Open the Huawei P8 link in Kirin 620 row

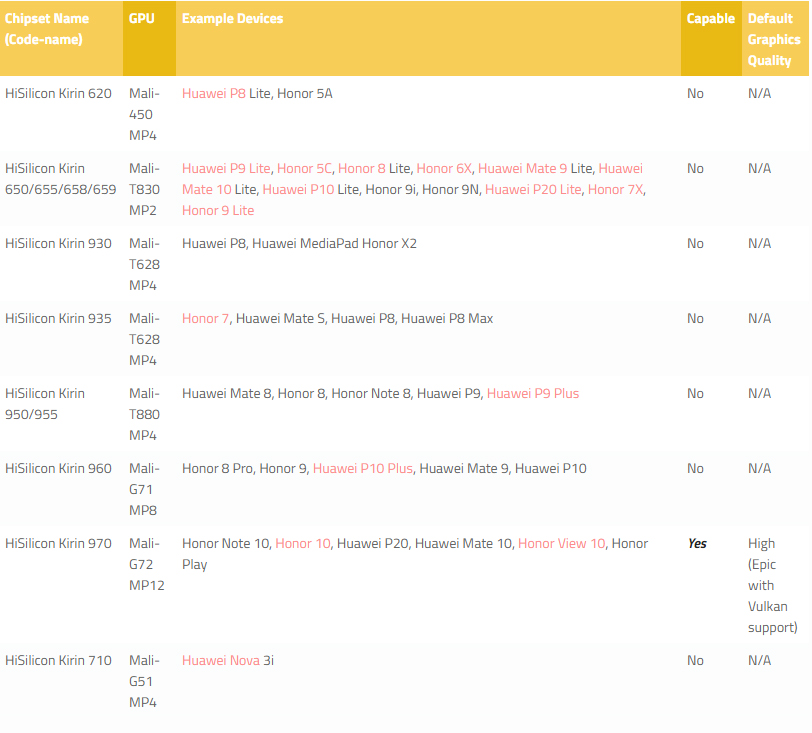pos(213,94)
